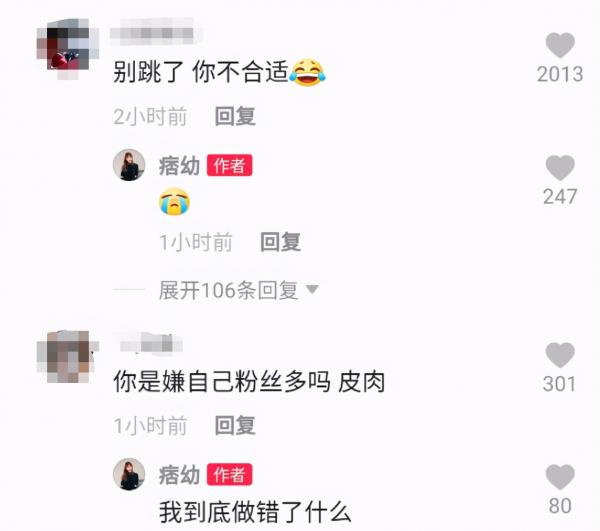Screen dimensions: 600x531
Task: Open the pixelated avatar of the first commenter
Action: point(68,49)
